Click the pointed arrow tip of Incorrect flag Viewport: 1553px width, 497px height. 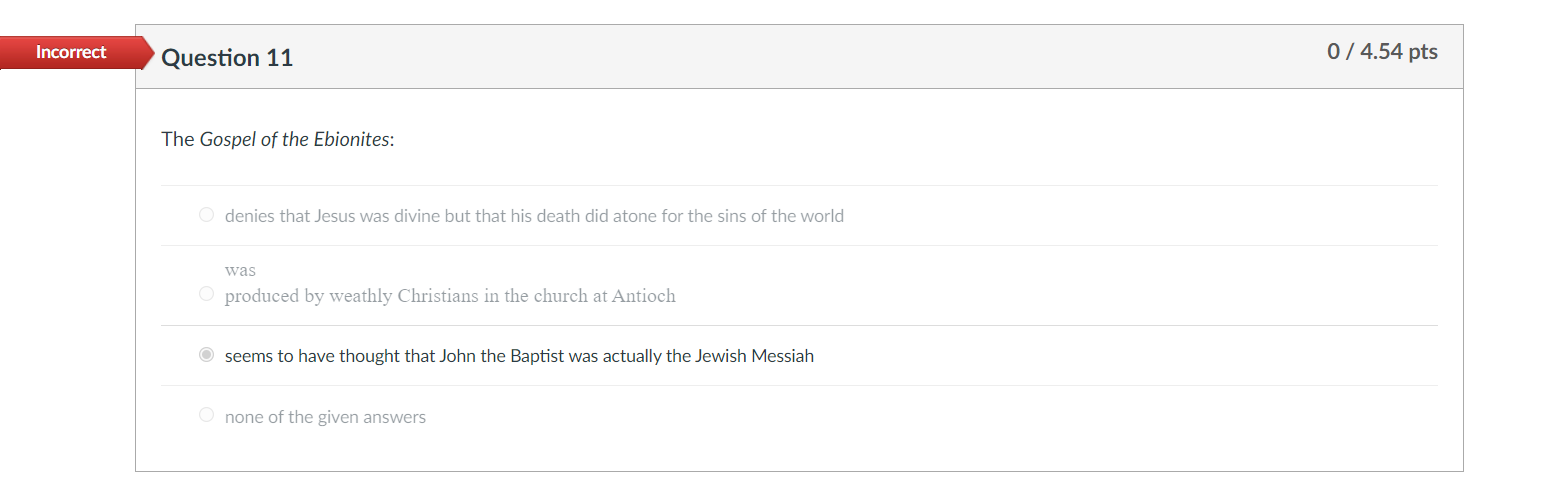tap(149, 53)
